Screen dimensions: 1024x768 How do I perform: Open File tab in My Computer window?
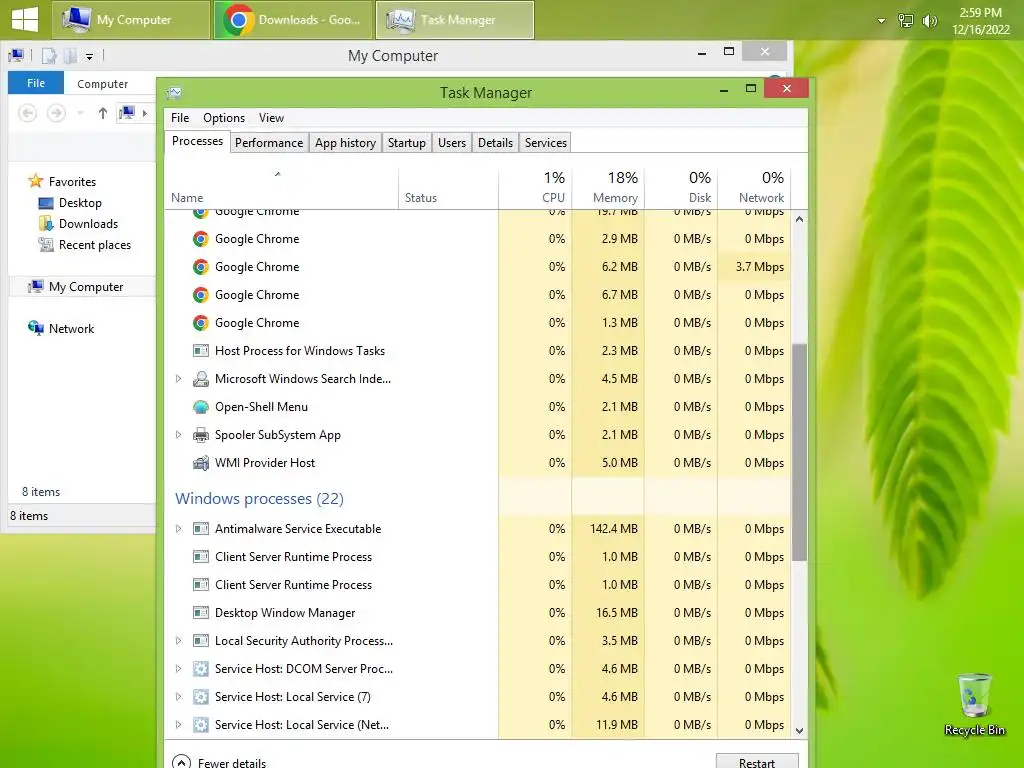point(36,83)
